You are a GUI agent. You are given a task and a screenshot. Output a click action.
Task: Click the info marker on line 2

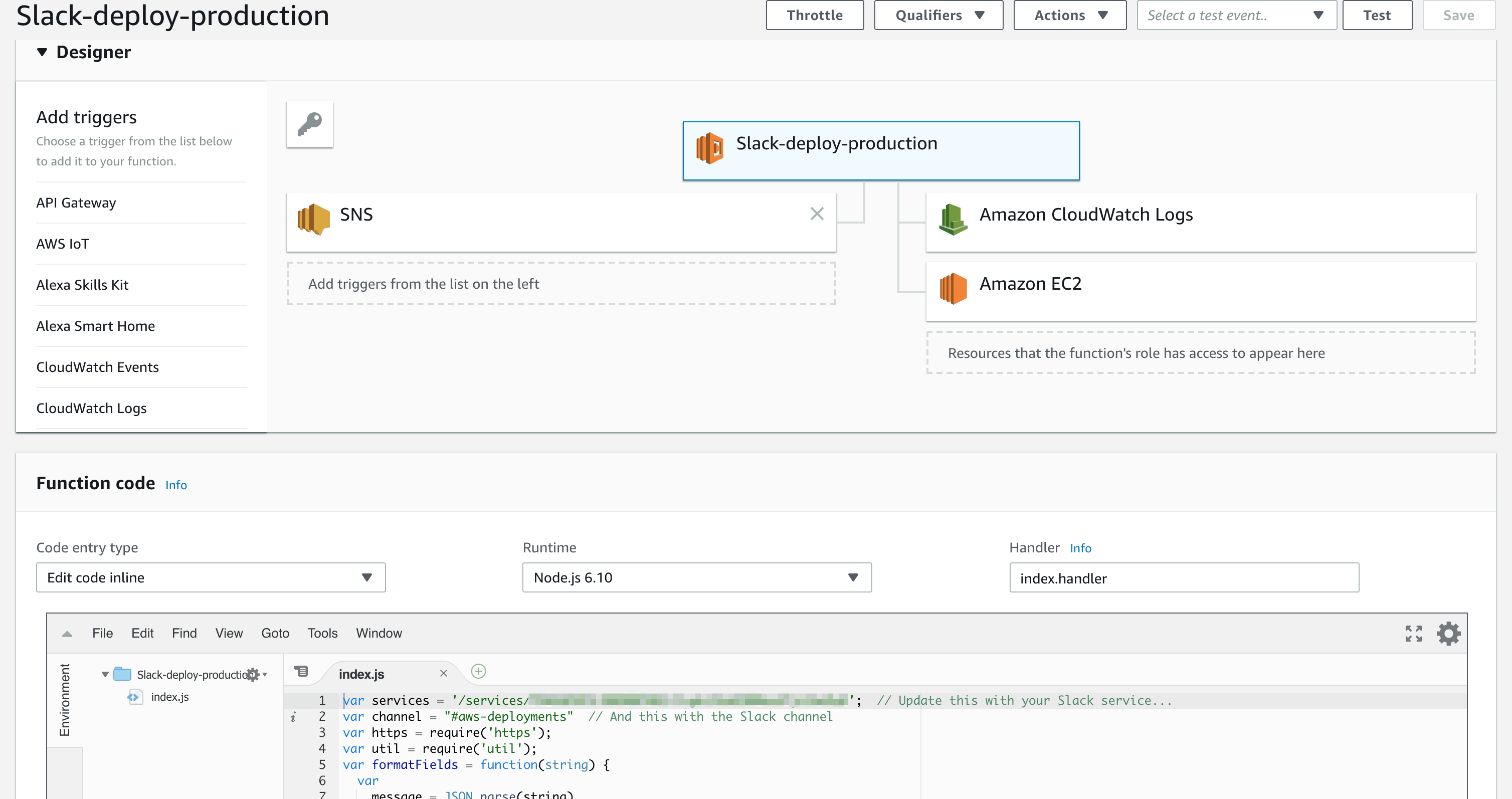(x=293, y=717)
